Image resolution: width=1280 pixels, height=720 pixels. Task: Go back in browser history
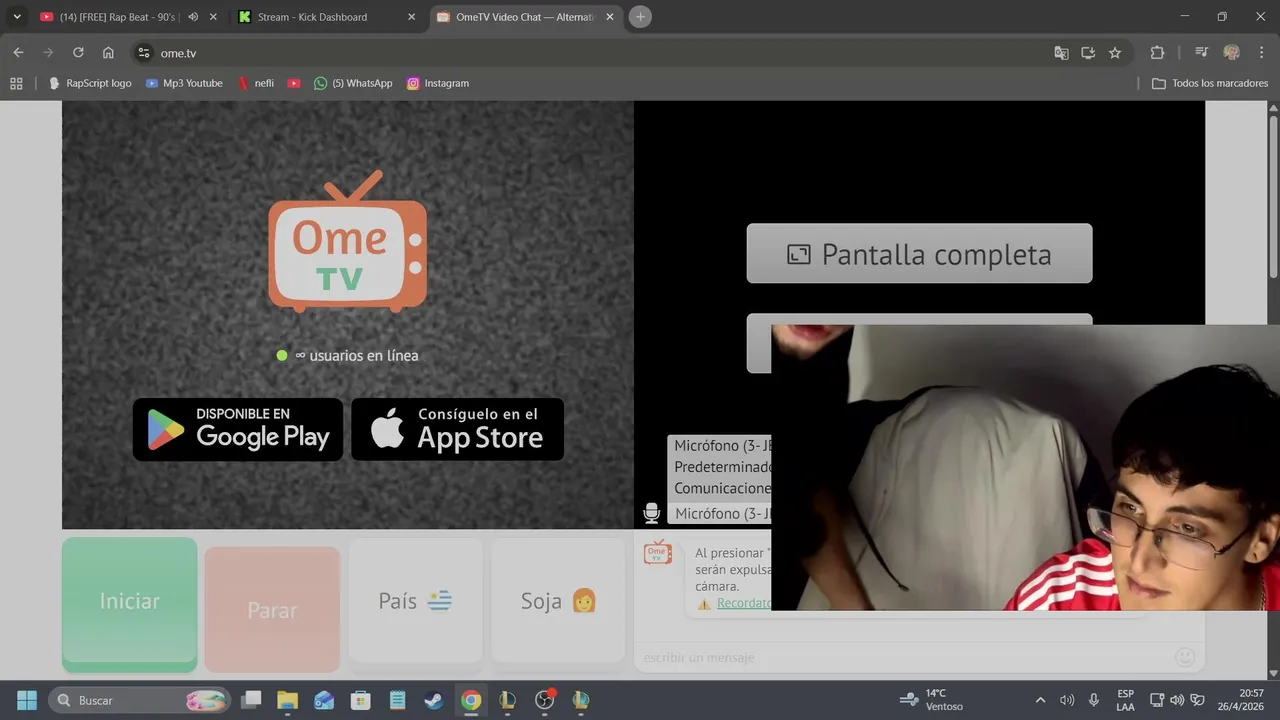pos(18,53)
